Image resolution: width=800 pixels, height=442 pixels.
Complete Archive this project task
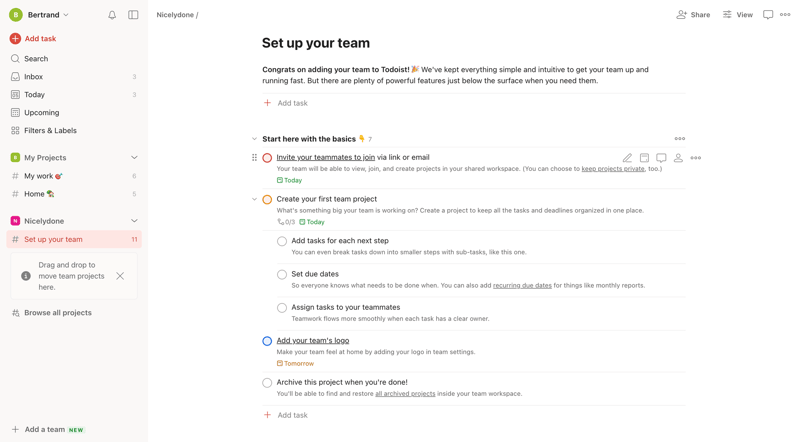(x=267, y=383)
